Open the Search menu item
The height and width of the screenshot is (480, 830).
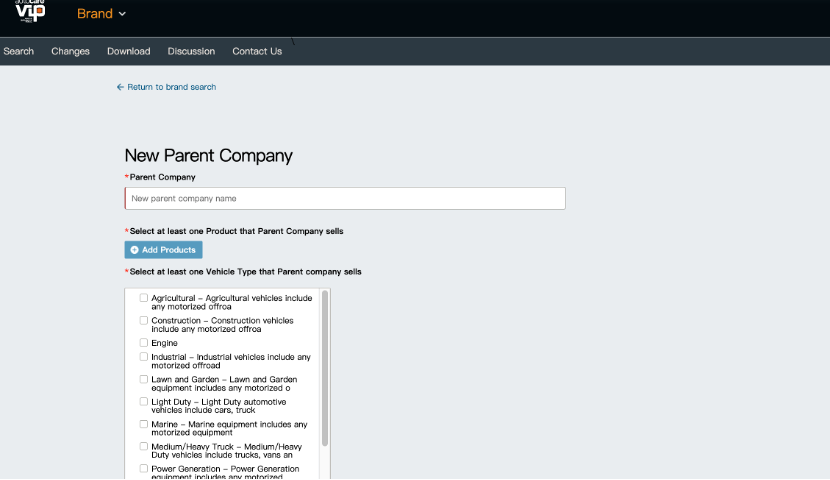(19, 51)
